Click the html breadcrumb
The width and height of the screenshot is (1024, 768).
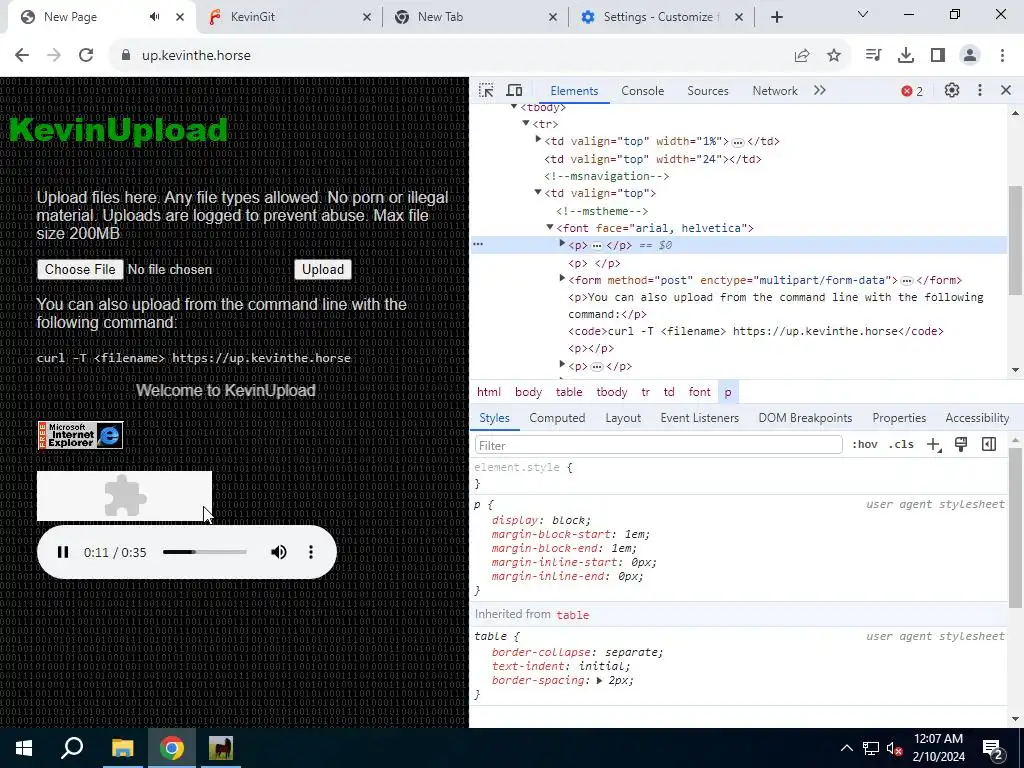(488, 392)
